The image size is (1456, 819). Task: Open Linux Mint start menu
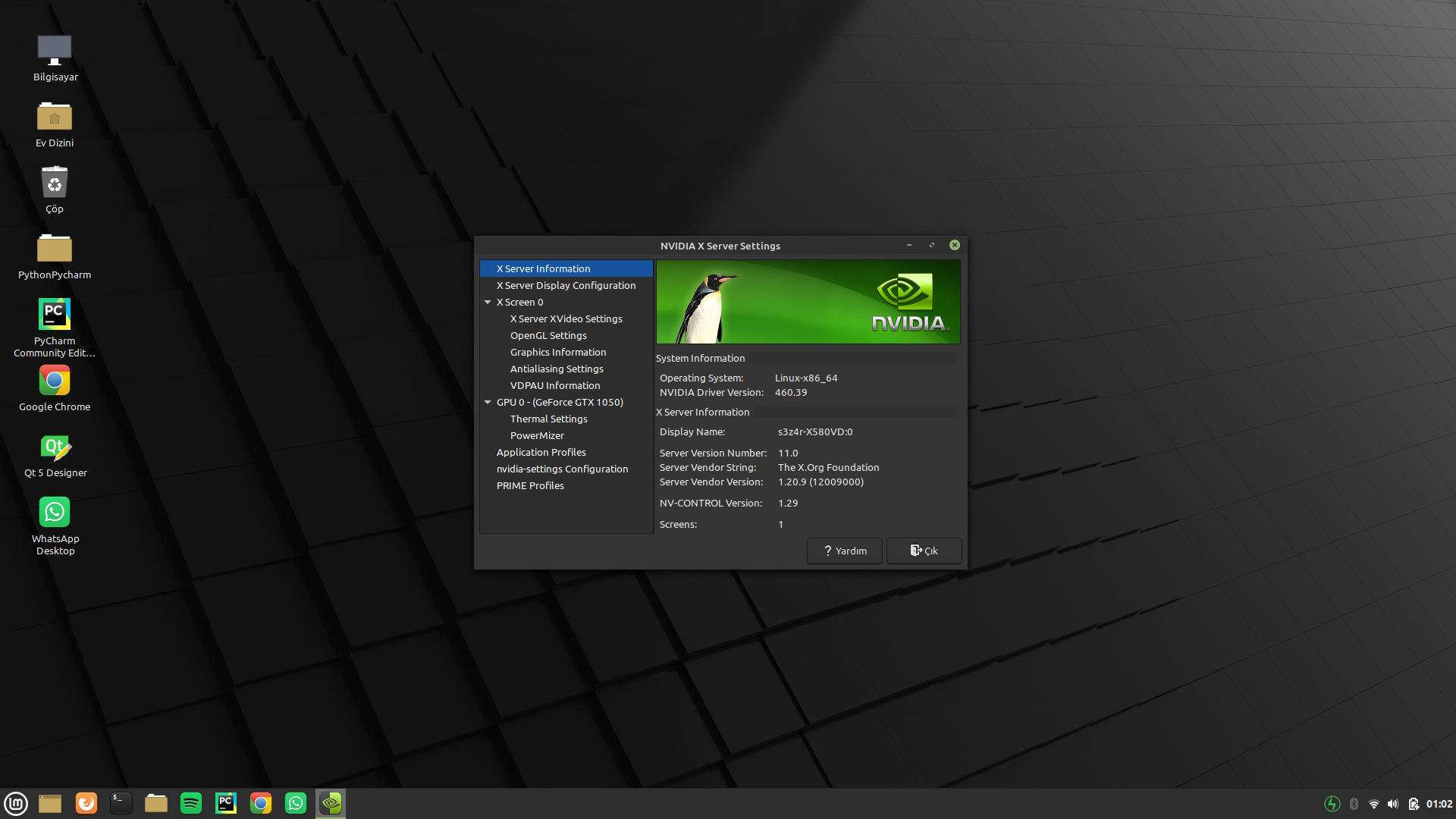16,803
